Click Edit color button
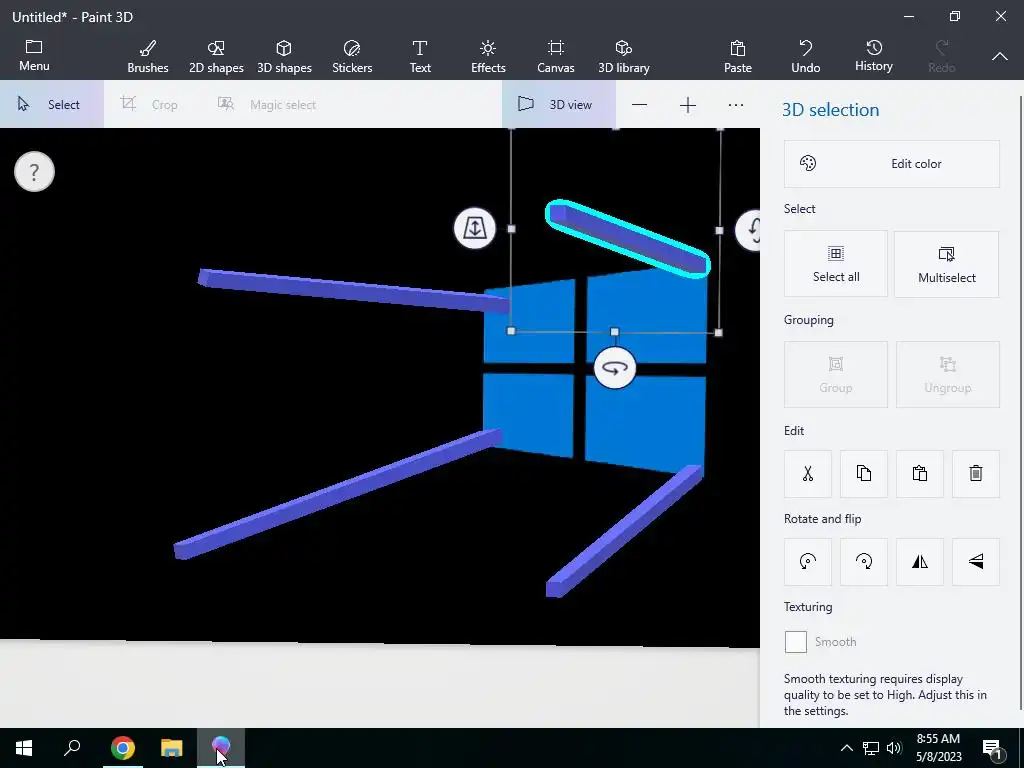Viewport: 1024px width, 768px height. pyautogui.click(x=891, y=164)
